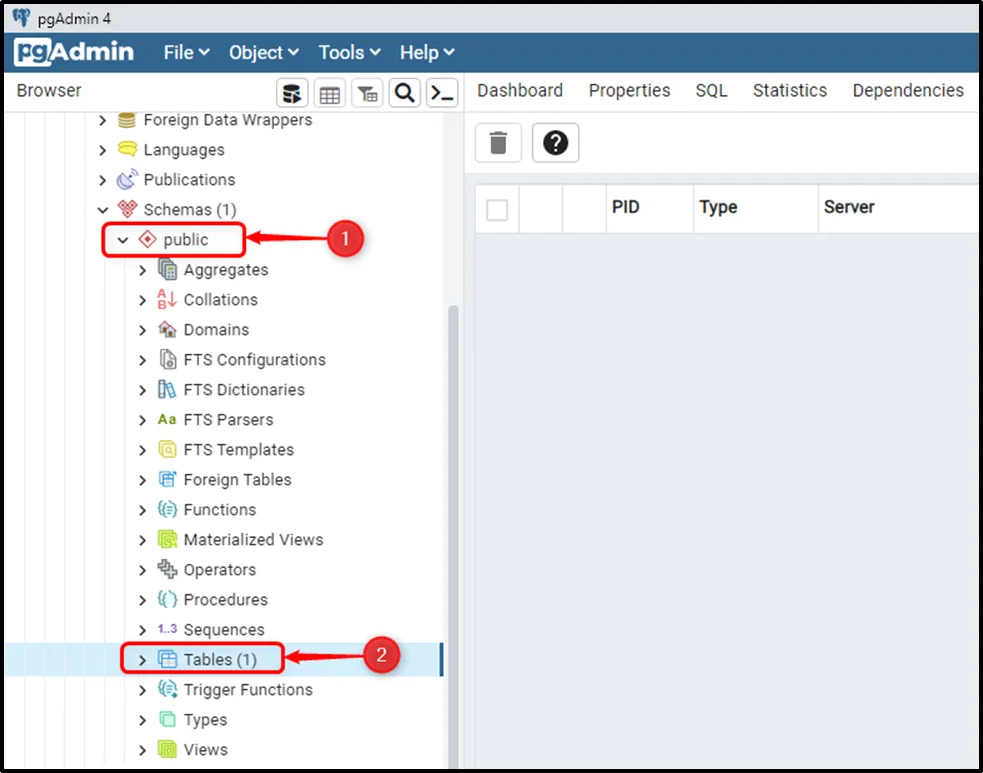Click the question mark help icon
The width and height of the screenshot is (983, 773).
(555, 143)
